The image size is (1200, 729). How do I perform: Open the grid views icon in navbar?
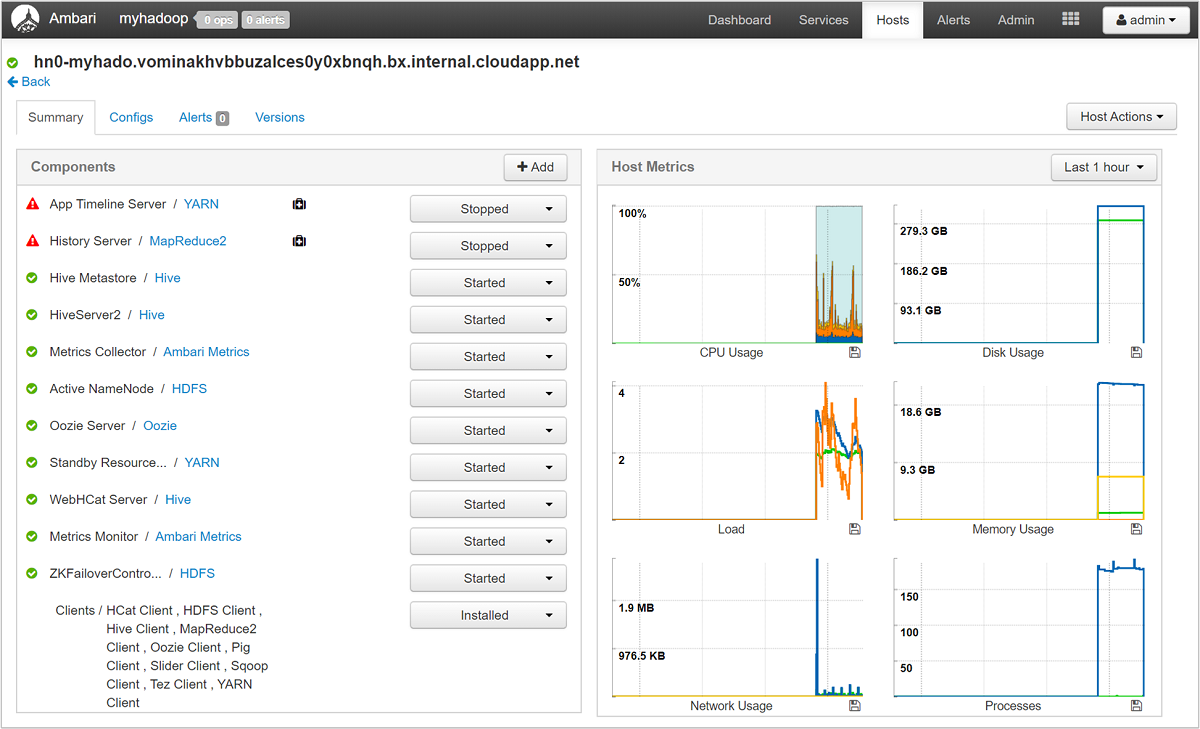point(1070,19)
